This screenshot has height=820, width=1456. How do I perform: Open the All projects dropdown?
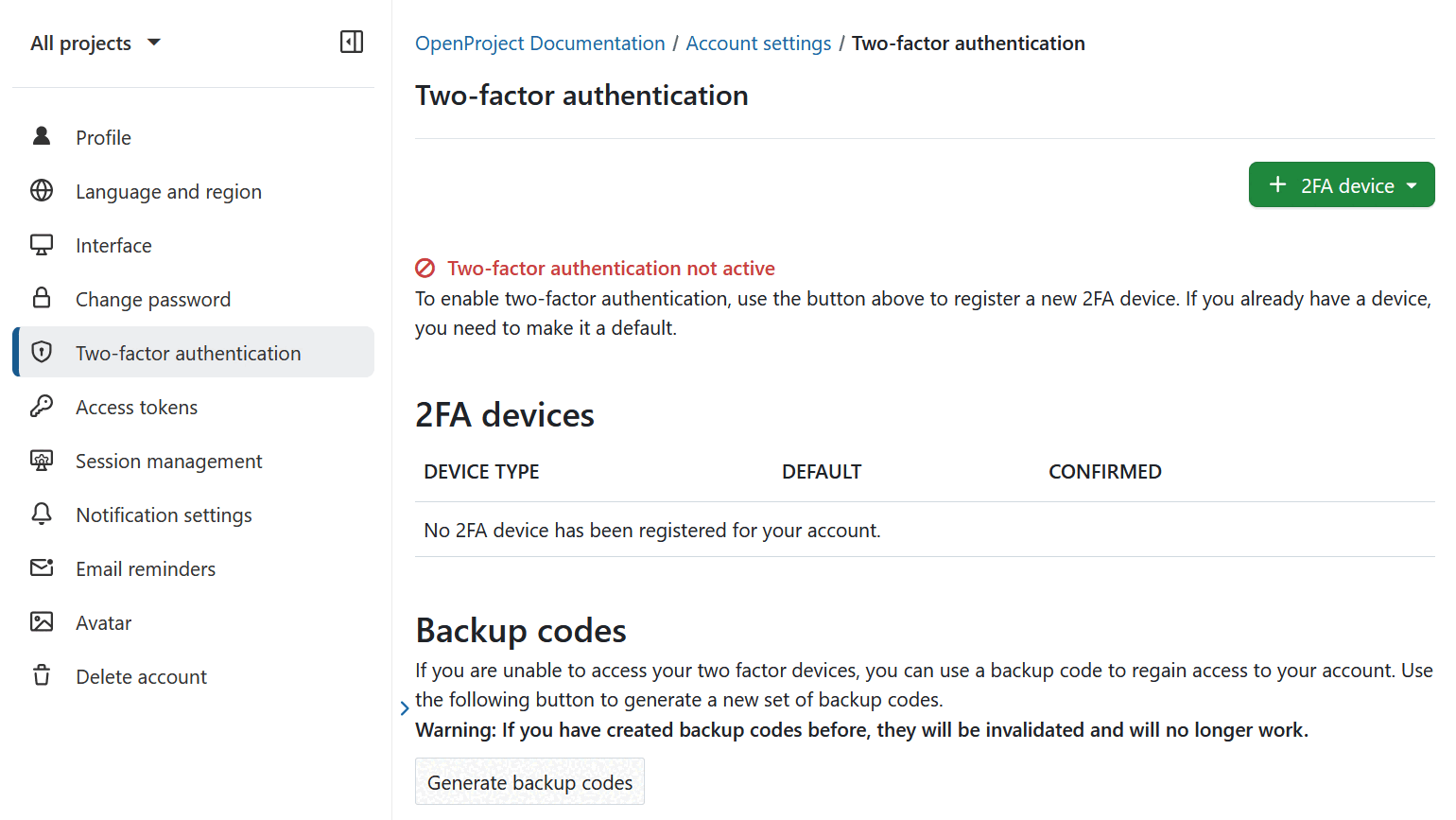(95, 44)
